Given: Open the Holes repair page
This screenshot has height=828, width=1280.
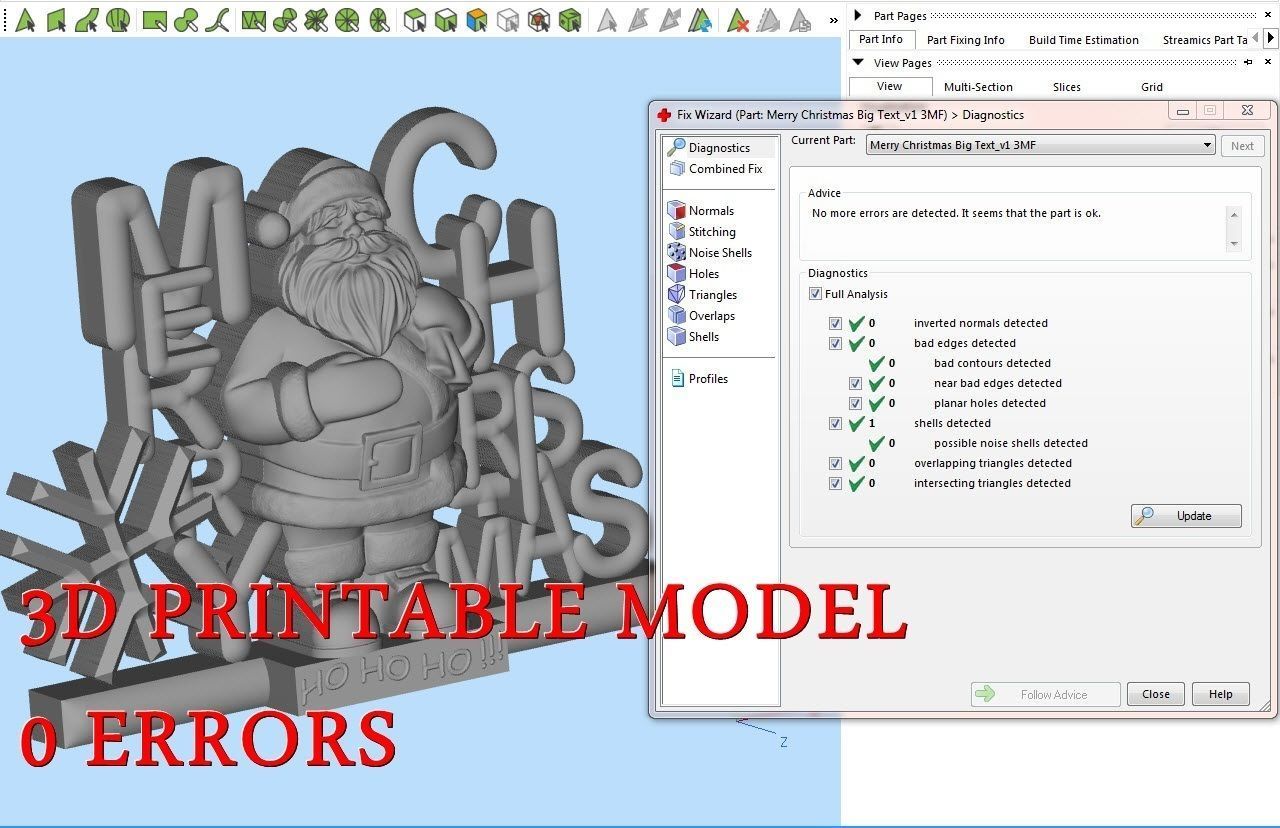Looking at the screenshot, I should [x=694, y=274].
